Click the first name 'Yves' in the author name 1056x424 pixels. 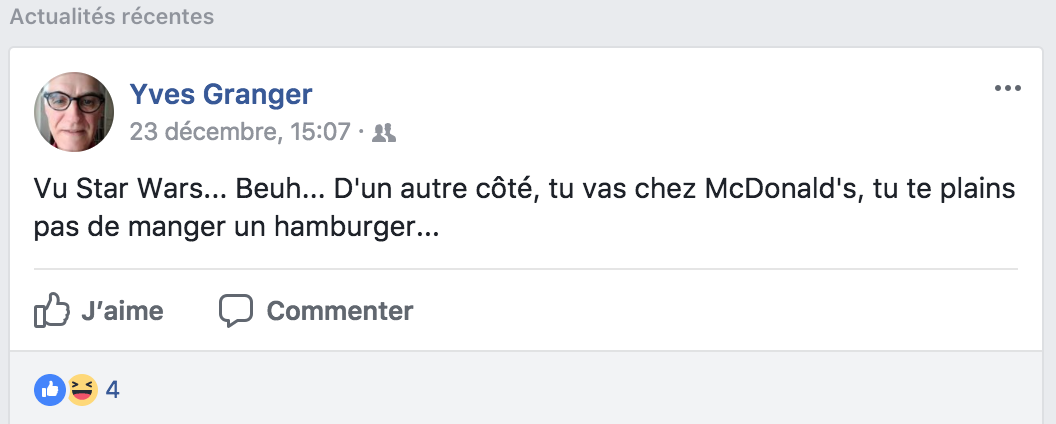162,94
